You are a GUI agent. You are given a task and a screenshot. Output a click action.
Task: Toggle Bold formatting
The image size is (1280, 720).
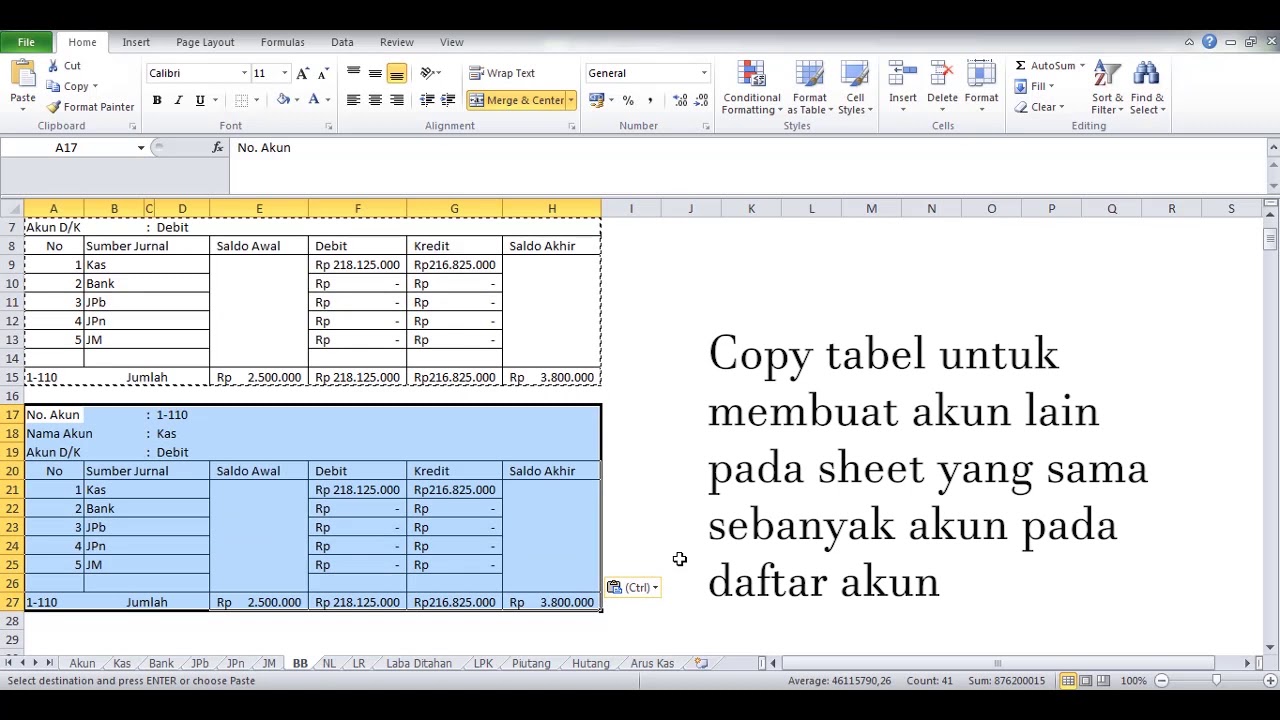tap(157, 100)
